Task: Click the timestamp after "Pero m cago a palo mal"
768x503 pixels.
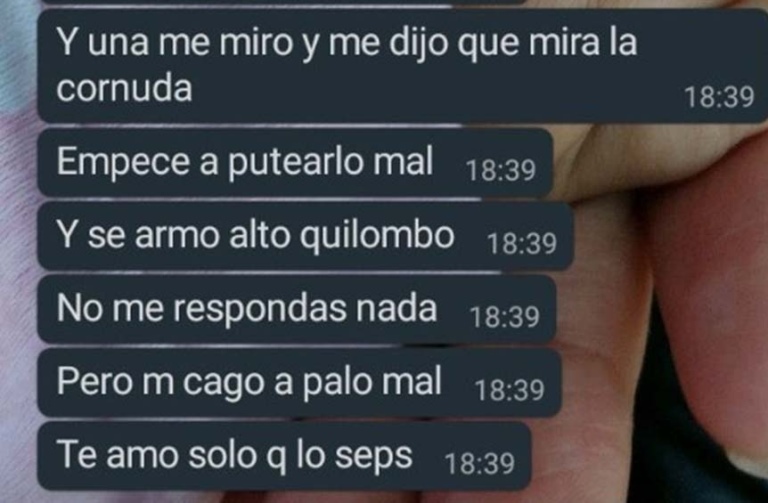Action: tap(509, 390)
